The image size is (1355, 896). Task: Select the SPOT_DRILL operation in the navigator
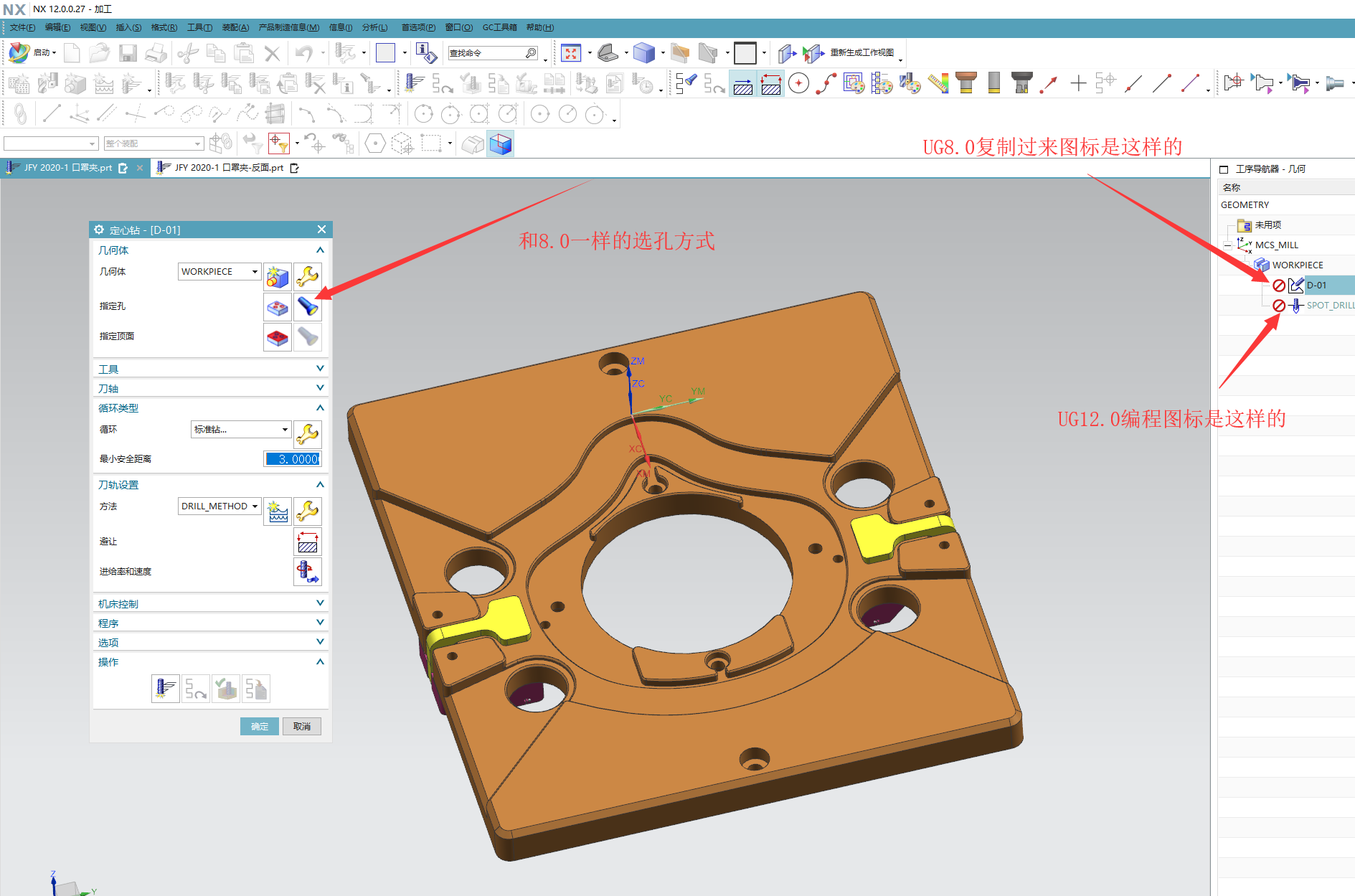[1329, 305]
